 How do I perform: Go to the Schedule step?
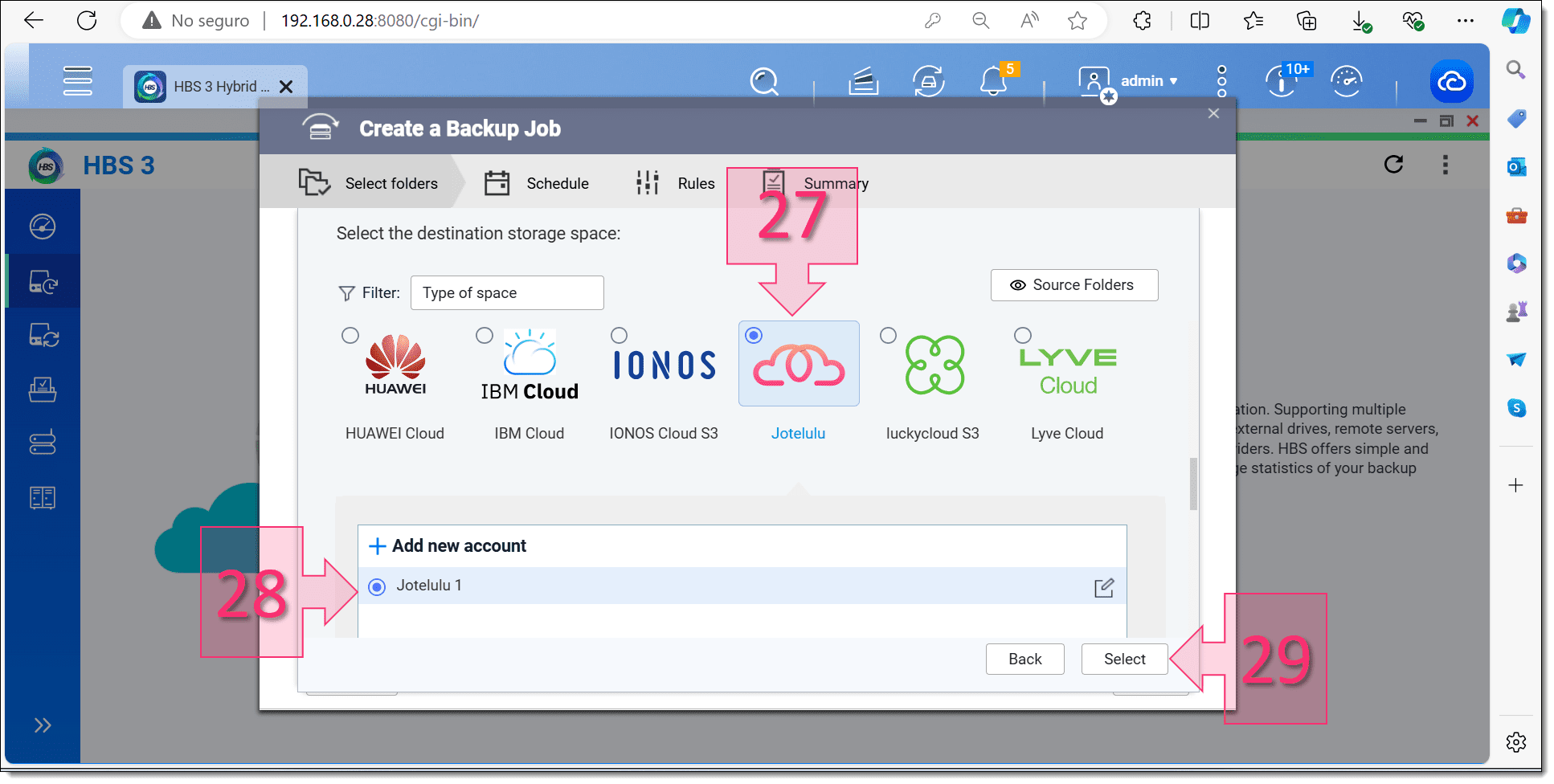[536, 183]
